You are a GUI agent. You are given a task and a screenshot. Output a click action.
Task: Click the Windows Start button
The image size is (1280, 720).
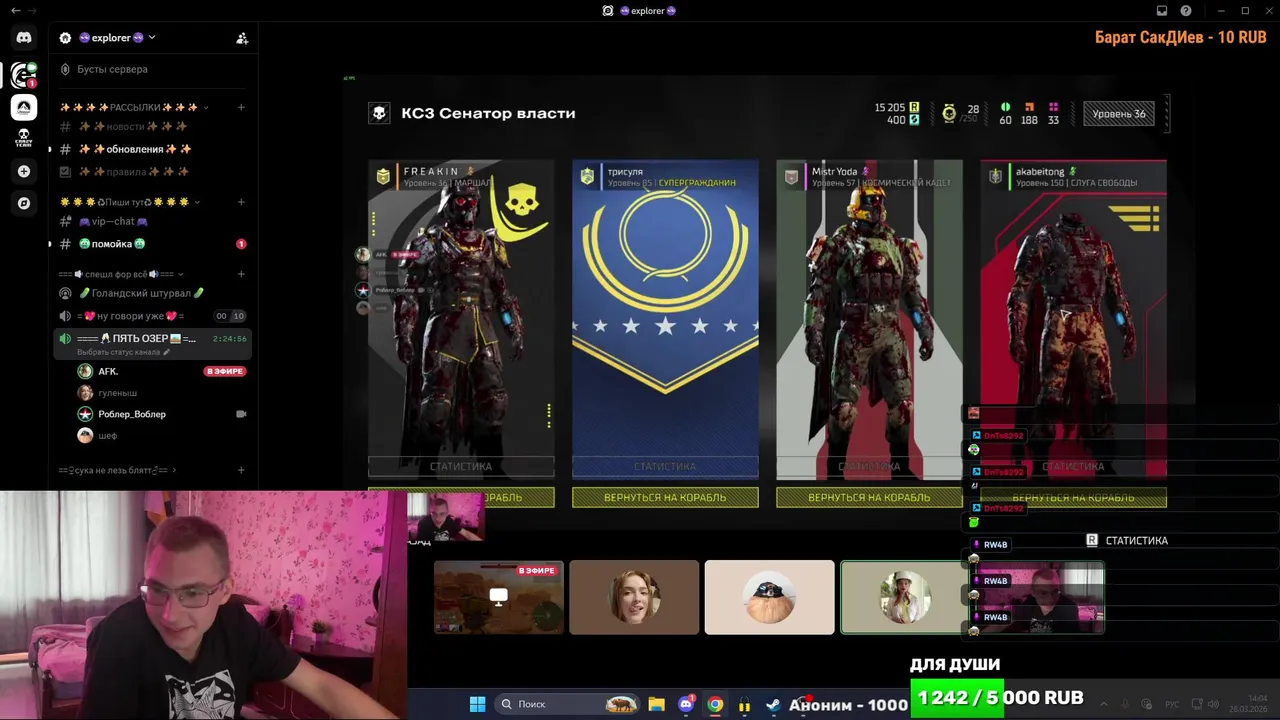477,704
